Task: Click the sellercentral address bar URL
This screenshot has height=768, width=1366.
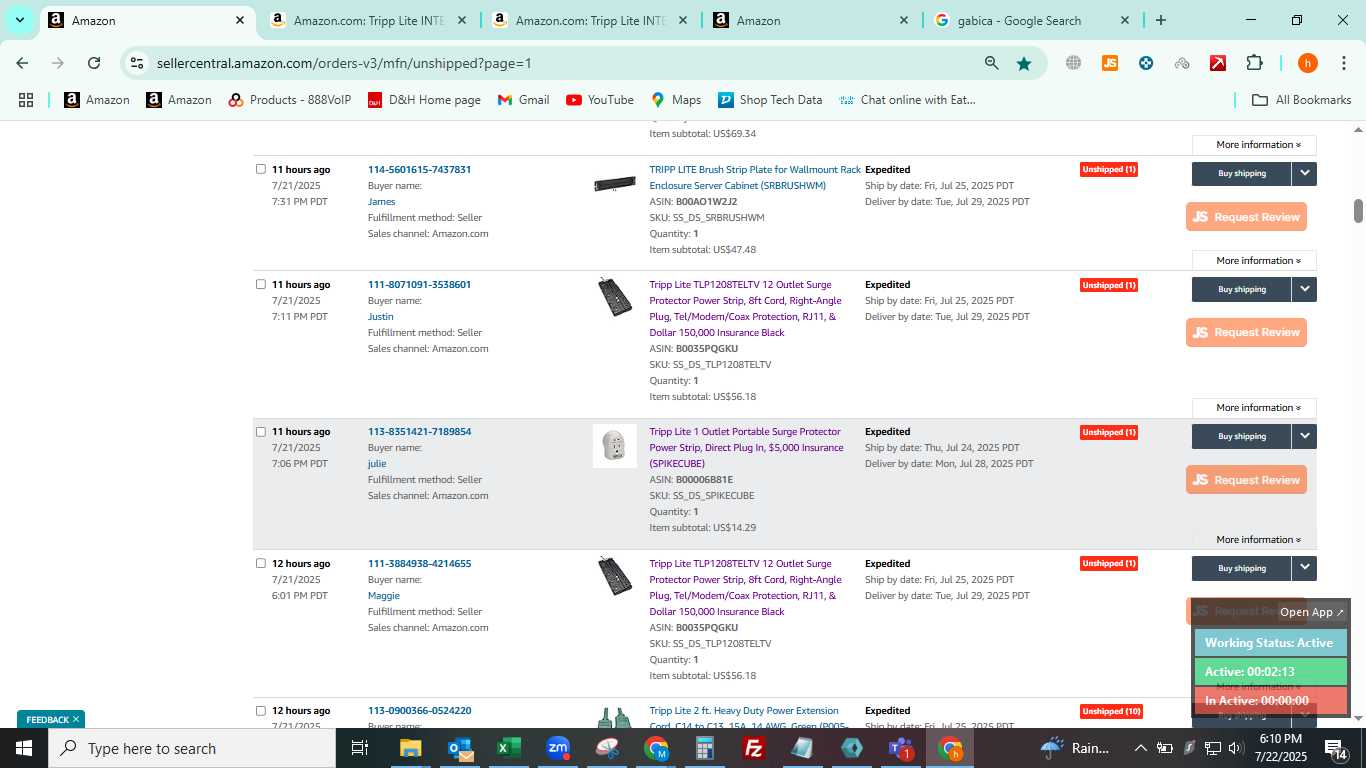Action: click(344, 63)
